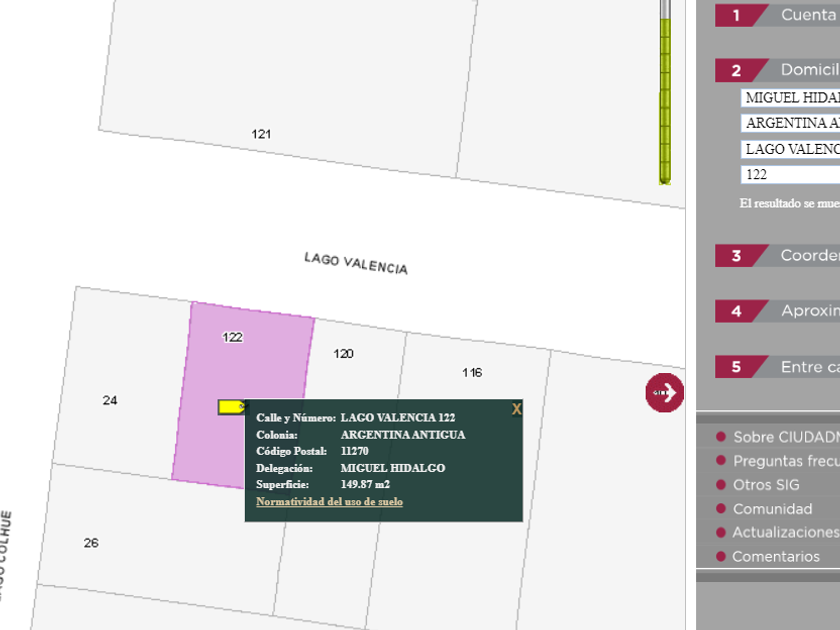840x630 pixels.
Task: Open Preguntas frecuentes menu item
Action: click(x=785, y=461)
